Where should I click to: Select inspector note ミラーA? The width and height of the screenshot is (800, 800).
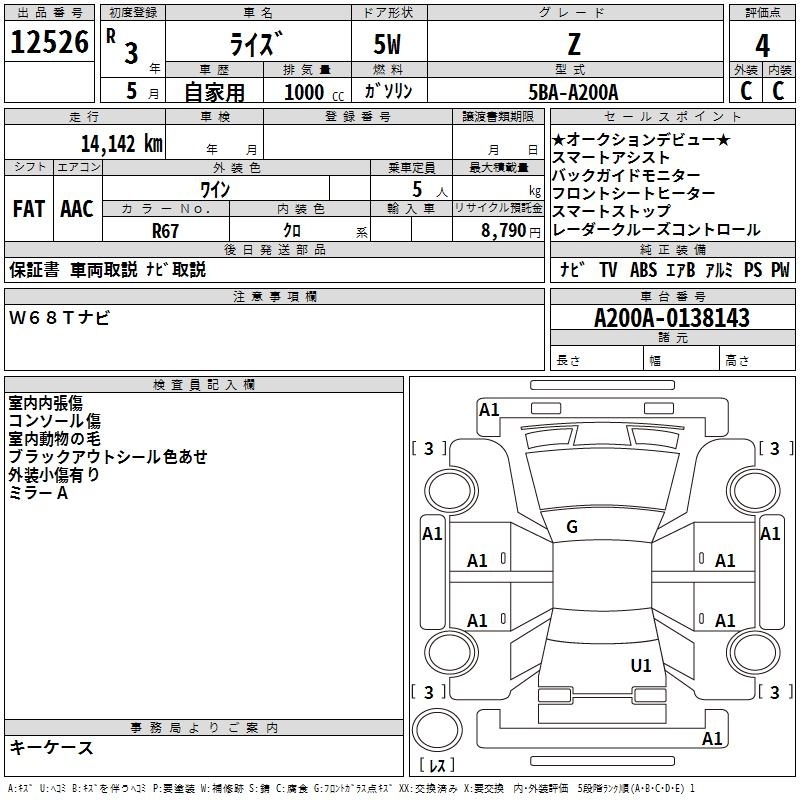pyautogui.click(x=38, y=493)
